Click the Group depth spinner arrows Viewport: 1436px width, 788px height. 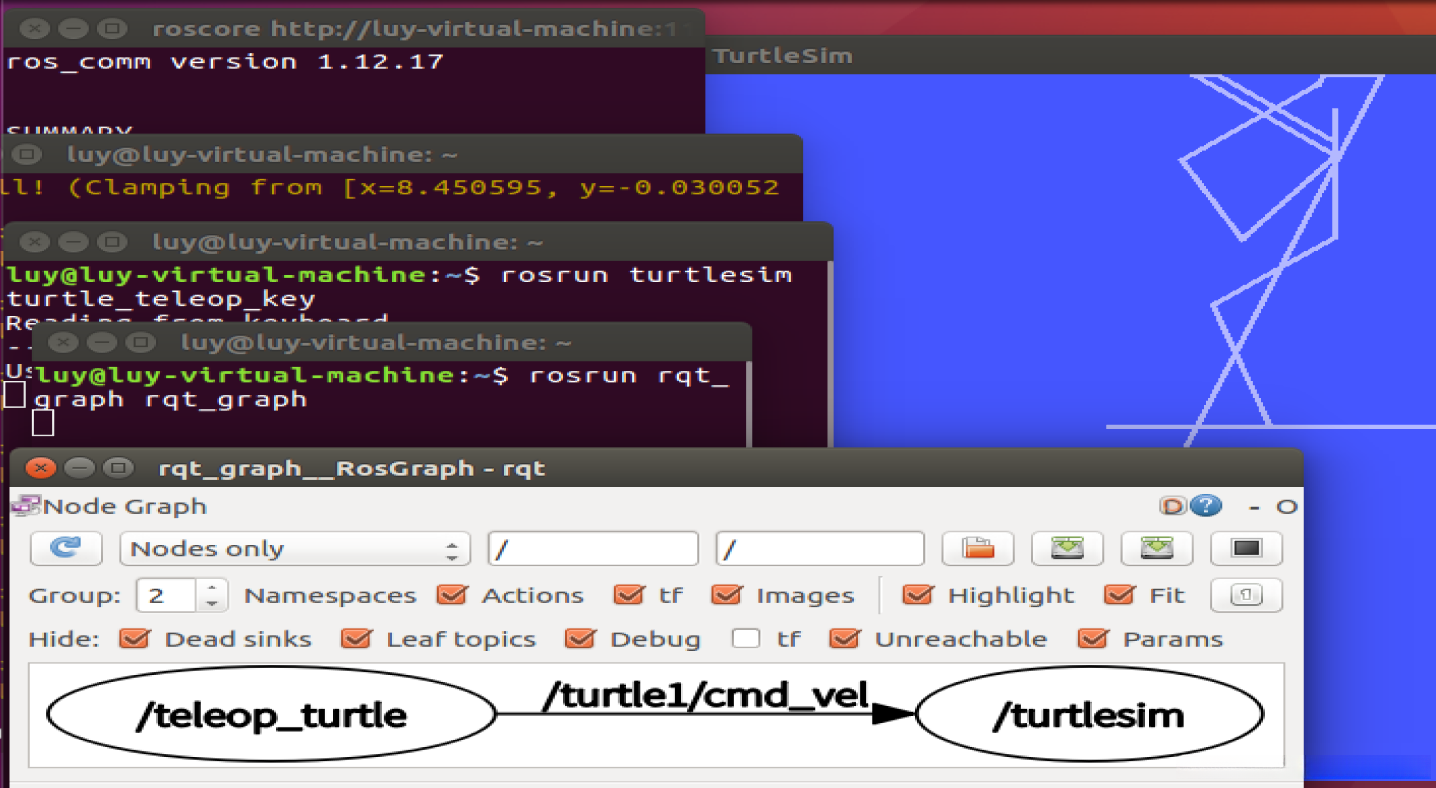(x=211, y=596)
